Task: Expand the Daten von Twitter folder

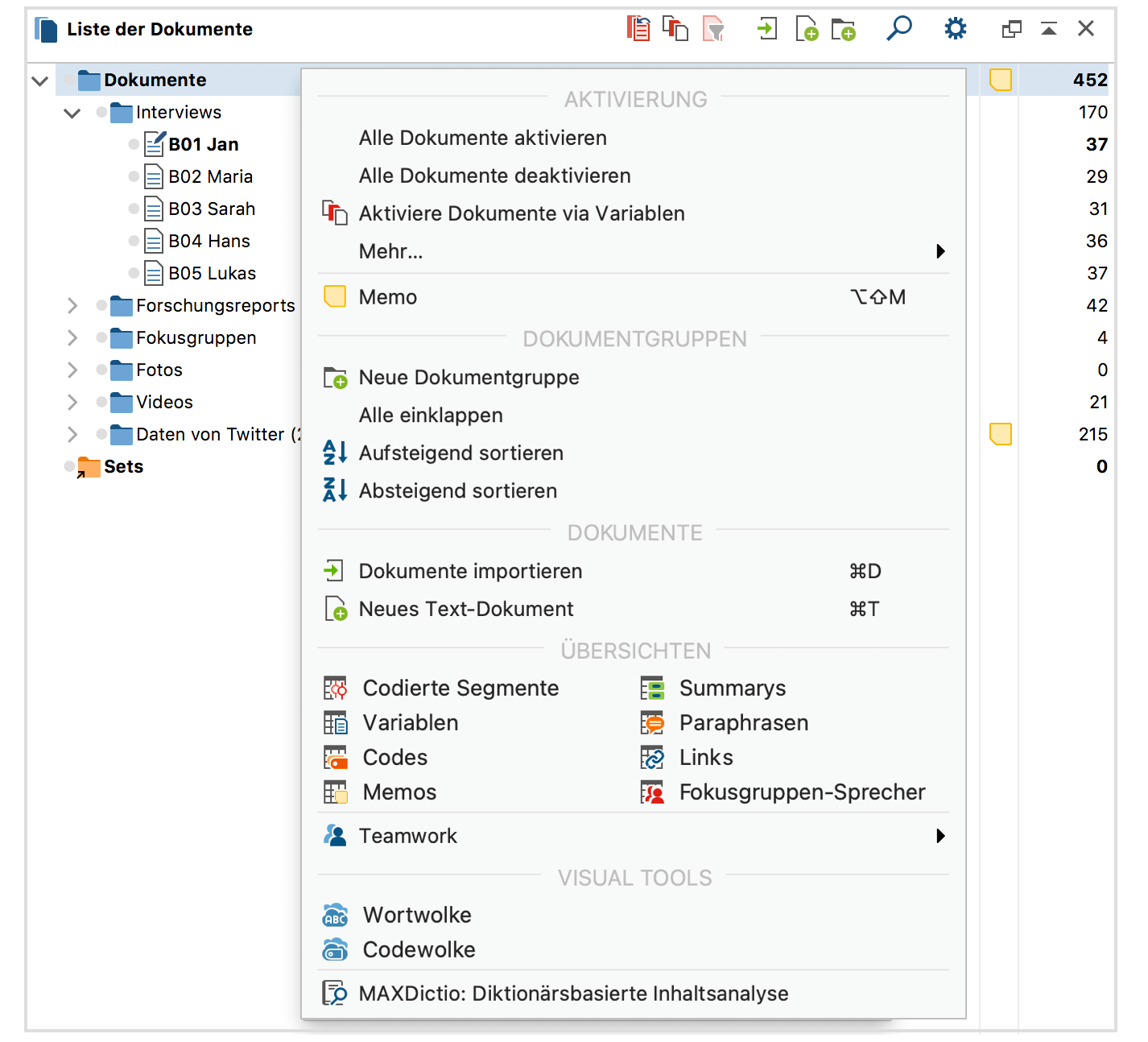Action: (72, 434)
